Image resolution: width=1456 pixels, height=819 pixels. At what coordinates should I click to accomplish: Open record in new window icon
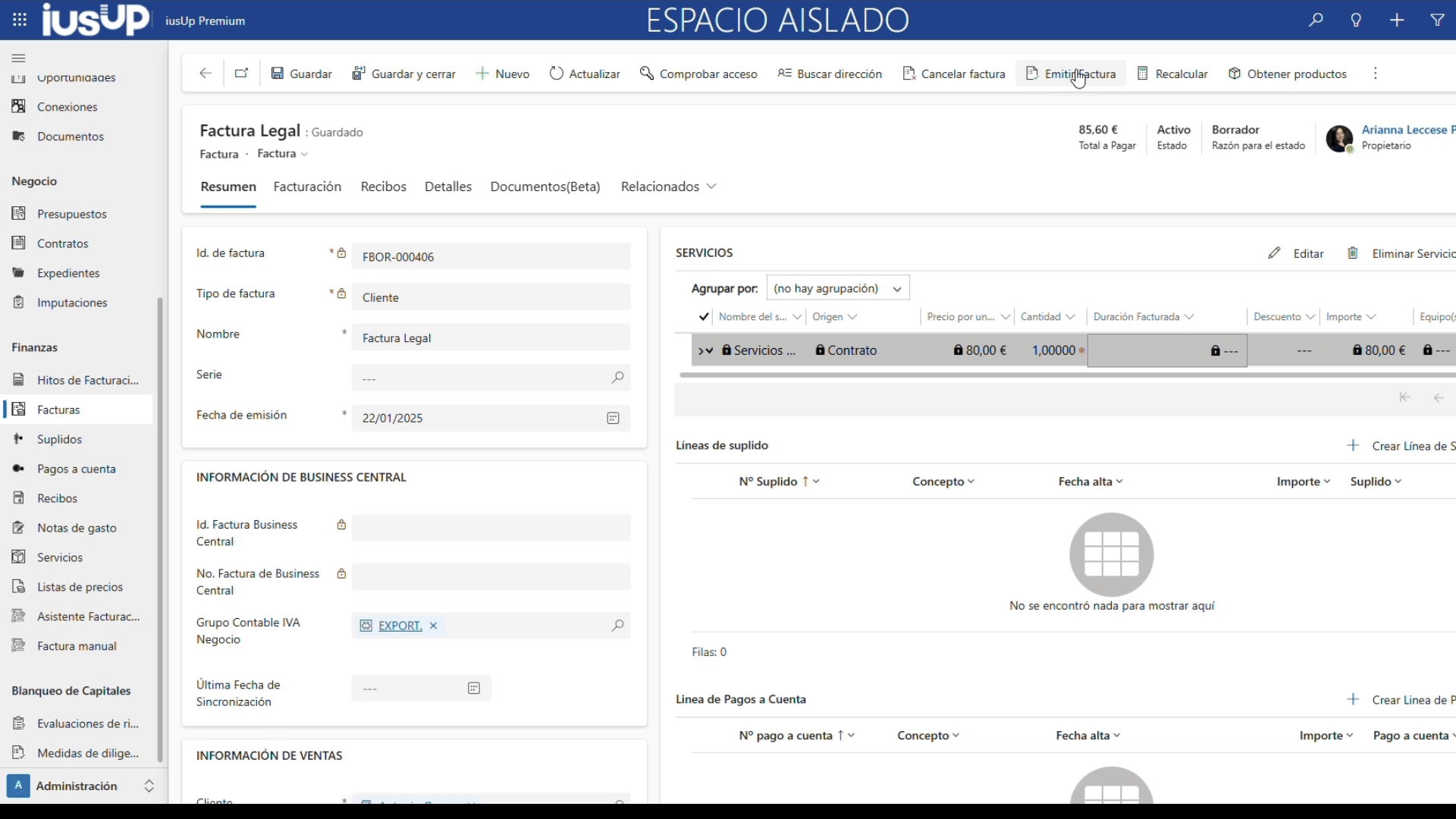241,74
